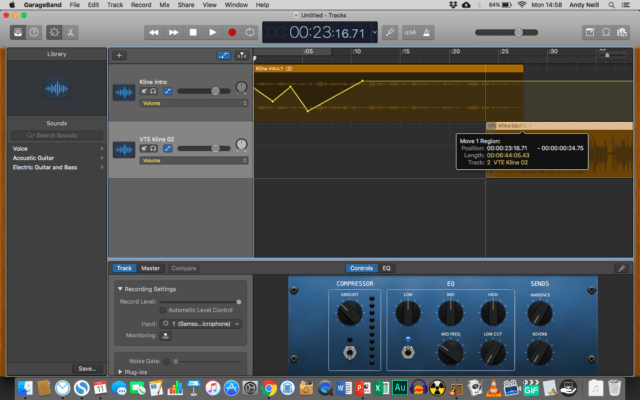This screenshot has height=400, width=640.
Task: Click the Search Sounds field
Action: [57, 135]
